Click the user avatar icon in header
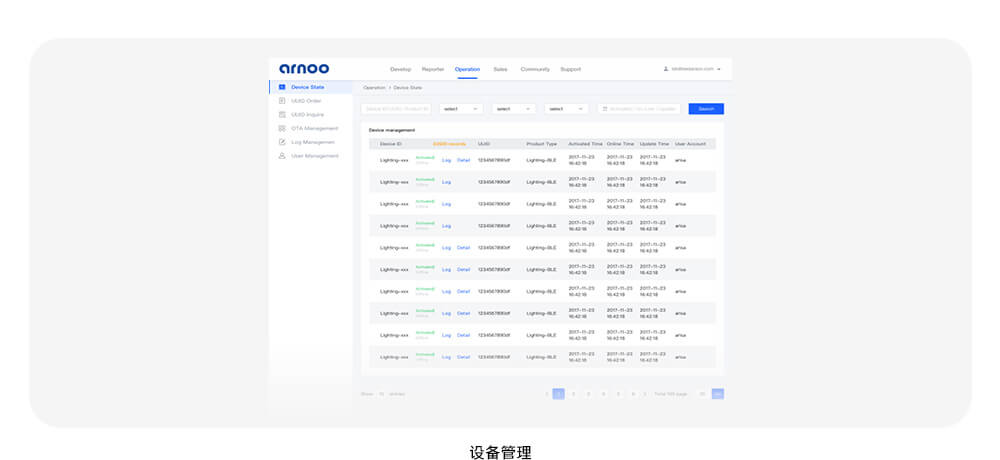Viewport: 1000px width, 460px height. pyautogui.click(x=666, y=69)
